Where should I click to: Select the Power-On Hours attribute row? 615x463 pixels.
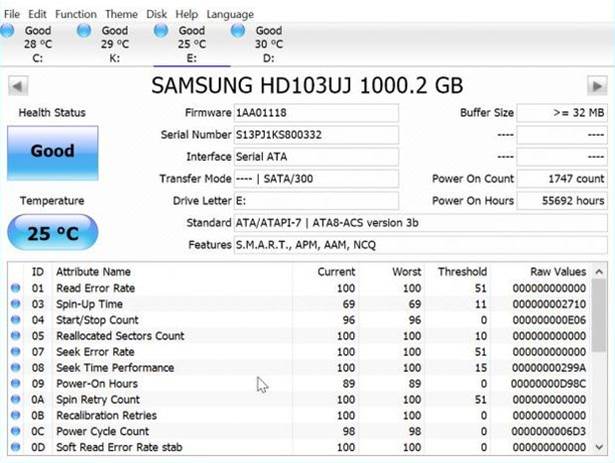click(299, 383)
